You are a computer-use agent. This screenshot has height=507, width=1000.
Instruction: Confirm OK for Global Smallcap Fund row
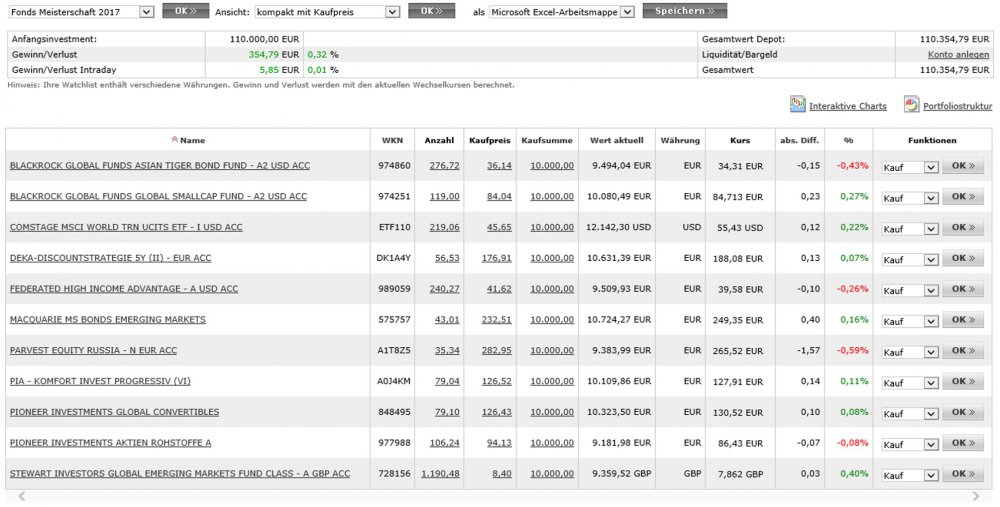coord(963,196)
